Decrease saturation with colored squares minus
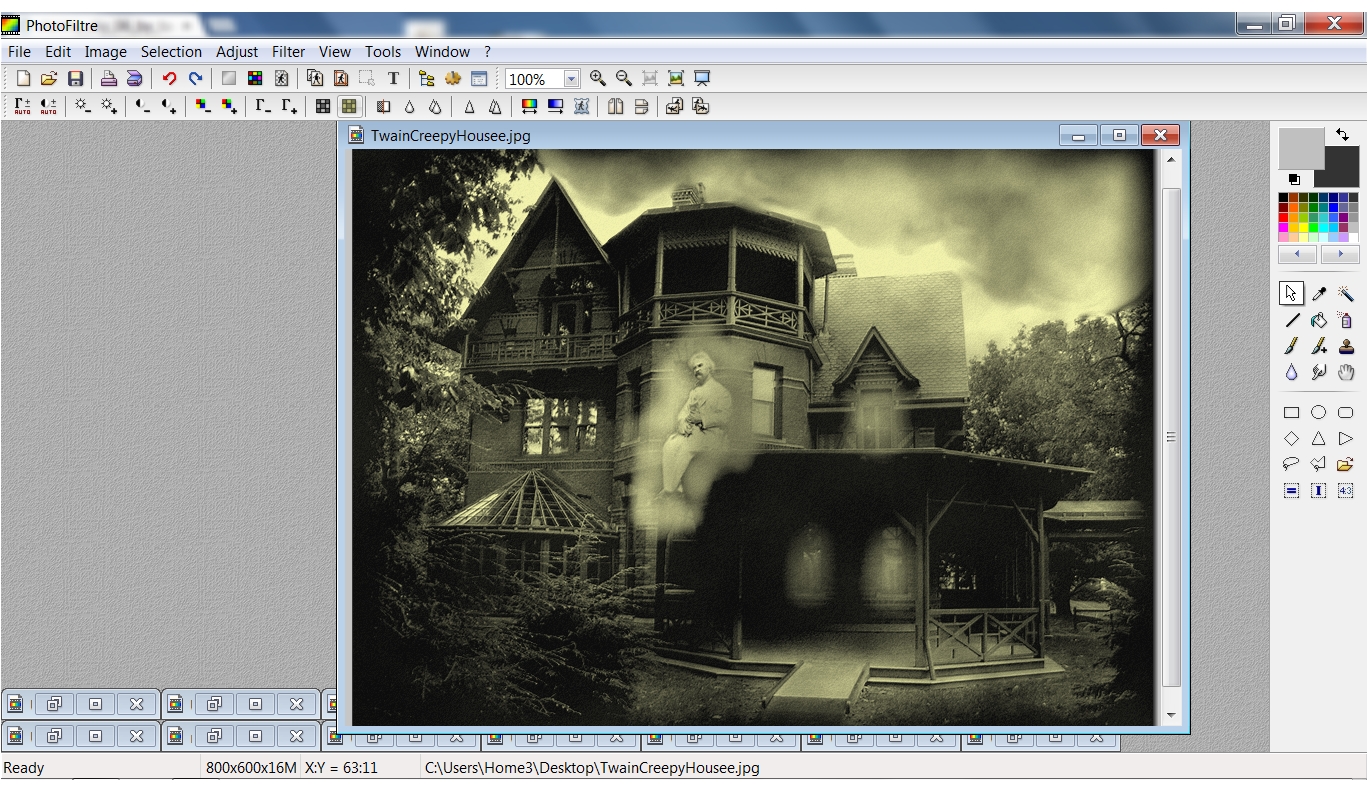This screenshot has height=792, width=1368. [203, 106]
